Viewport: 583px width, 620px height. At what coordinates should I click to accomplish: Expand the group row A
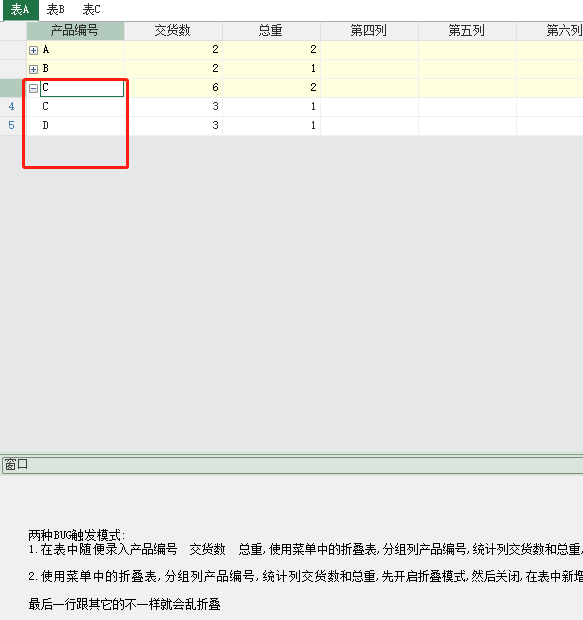click(34, 50)
